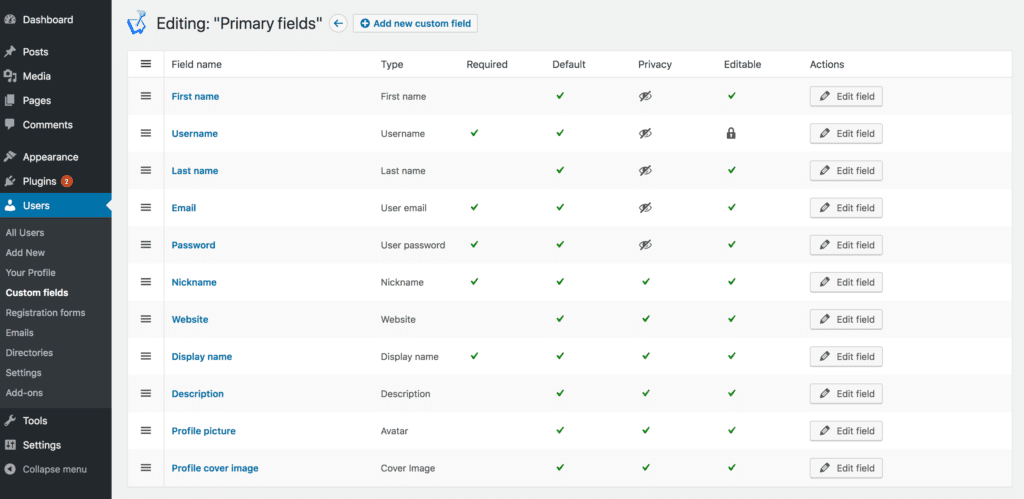The width and height of the screenshot is (1024, 499).
Task: Click the 'Avatar' type cell
Action: pyautogui.click(x=394, y=431)
